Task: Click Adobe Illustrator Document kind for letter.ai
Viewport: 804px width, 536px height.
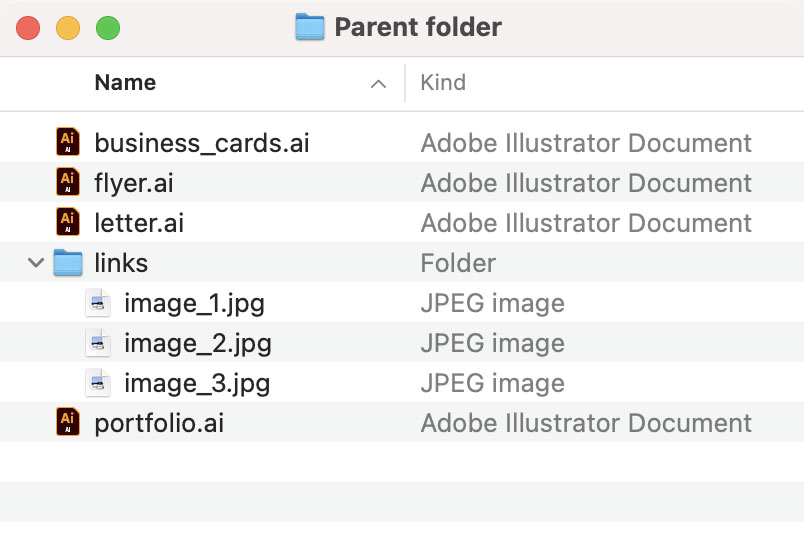Action: [586, 223]
